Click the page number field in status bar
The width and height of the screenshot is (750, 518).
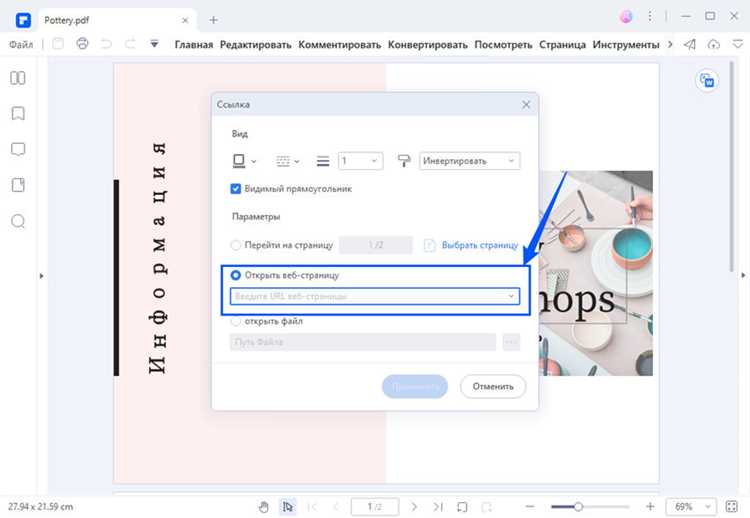pyautogui.click(x=375, y=507)
